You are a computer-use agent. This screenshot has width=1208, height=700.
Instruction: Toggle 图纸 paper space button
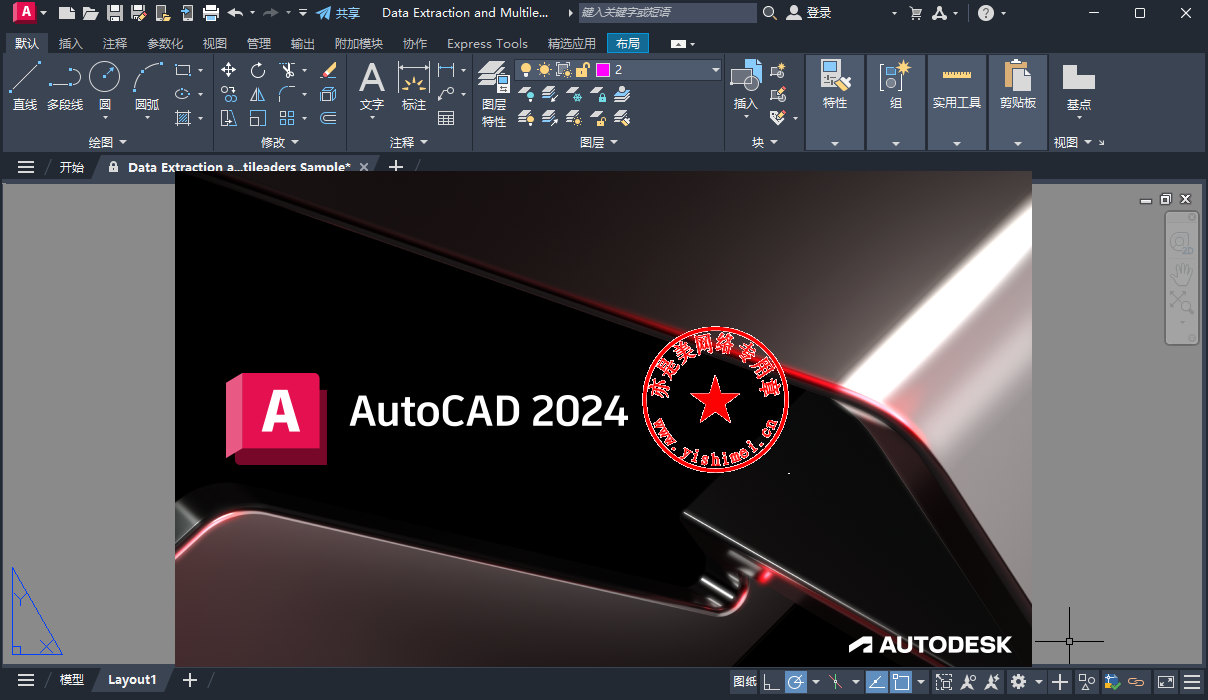(745, 682)
